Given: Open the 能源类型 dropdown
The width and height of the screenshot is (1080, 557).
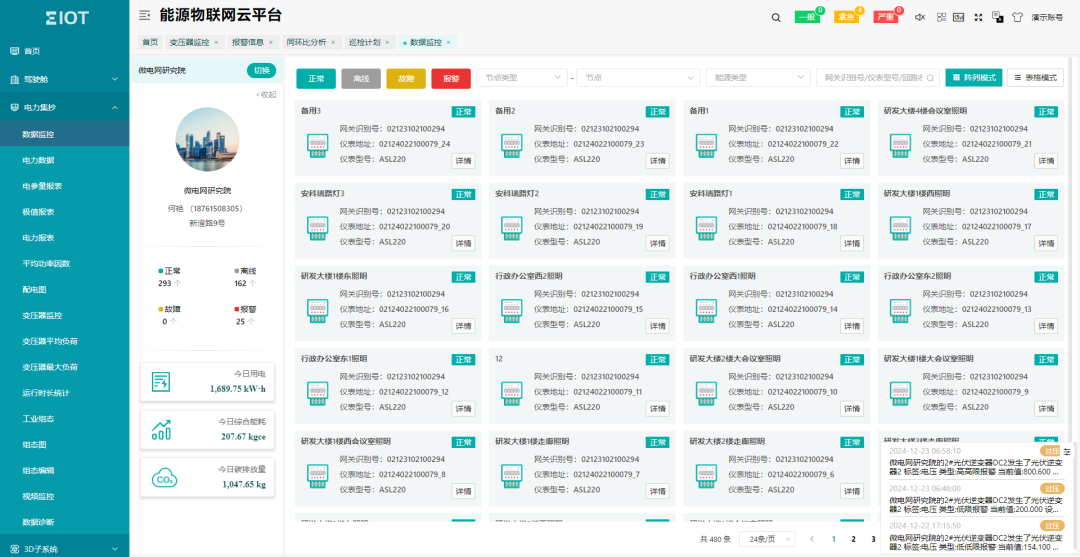Looking at the screenshot, I should 756,78.
